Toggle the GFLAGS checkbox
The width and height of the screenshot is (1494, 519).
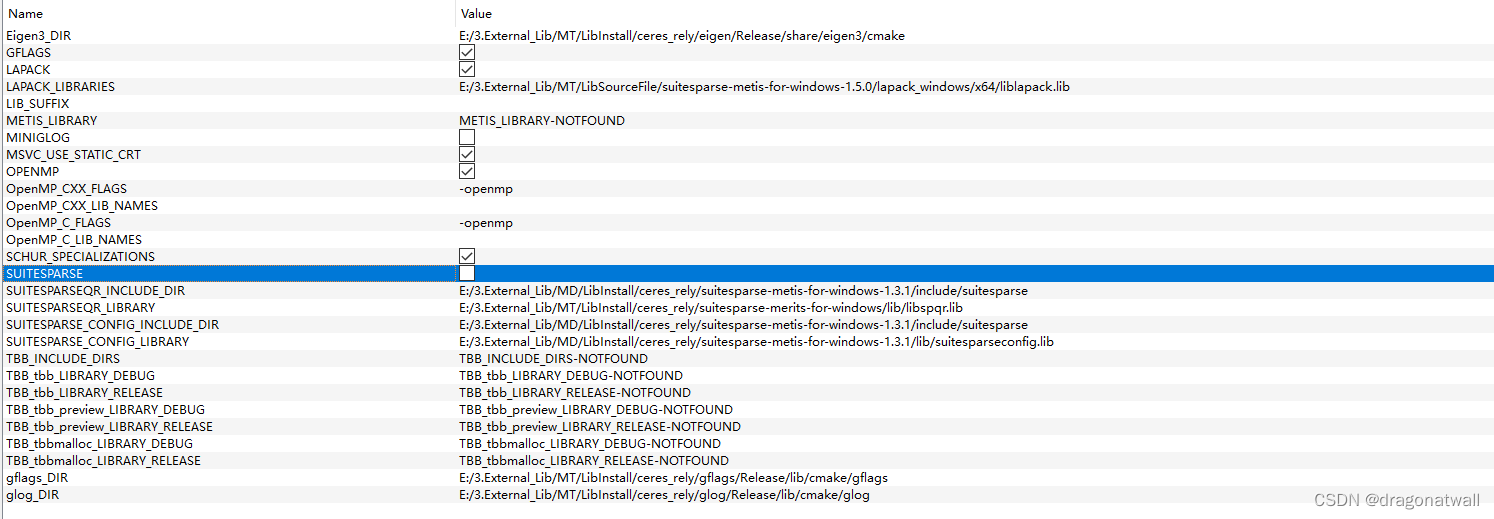[x=467, y=52]
